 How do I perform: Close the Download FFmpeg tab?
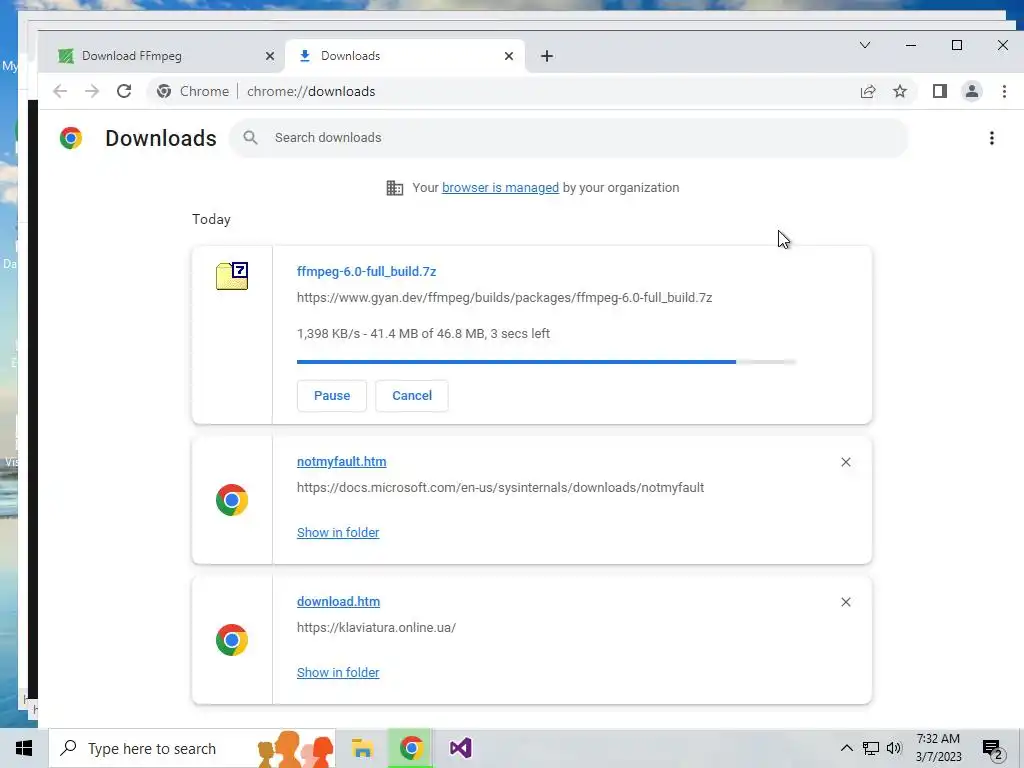(x=270, y=56)
